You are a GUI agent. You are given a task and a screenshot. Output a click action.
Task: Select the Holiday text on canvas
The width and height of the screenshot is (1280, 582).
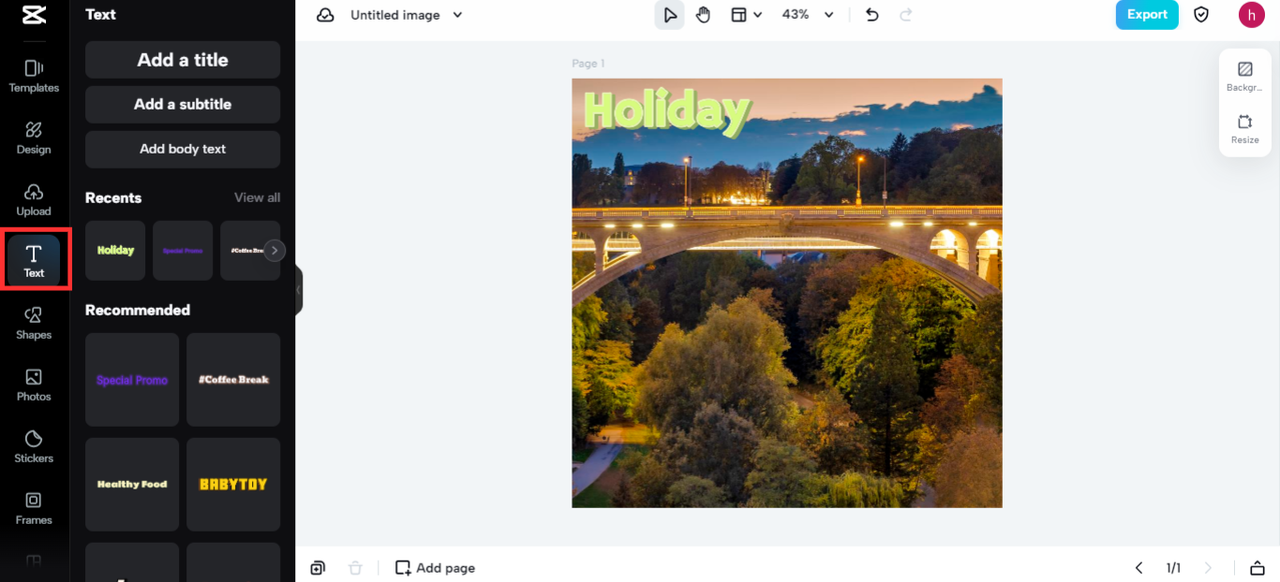pyautogui.click(x=666, y=111)
